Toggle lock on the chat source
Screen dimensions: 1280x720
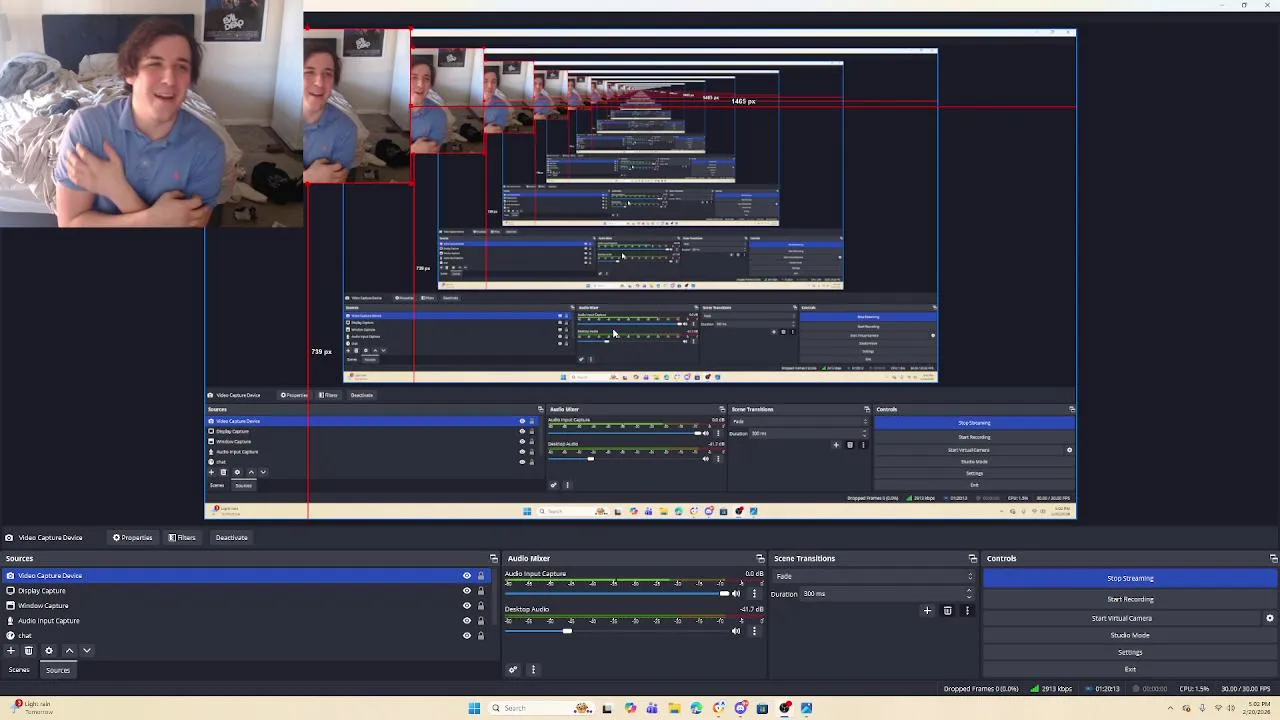pos(481,636)
